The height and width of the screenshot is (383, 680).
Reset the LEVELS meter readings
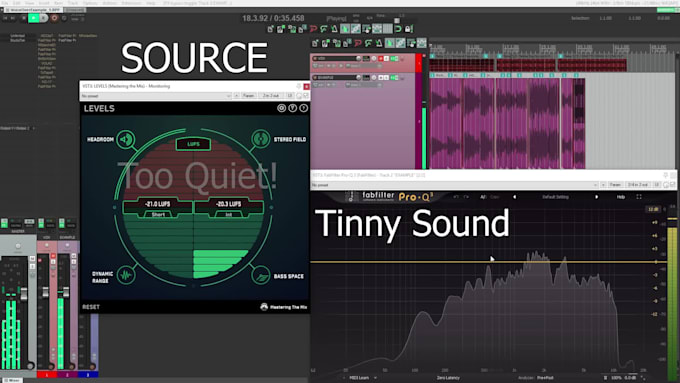(x=91, y=307)
